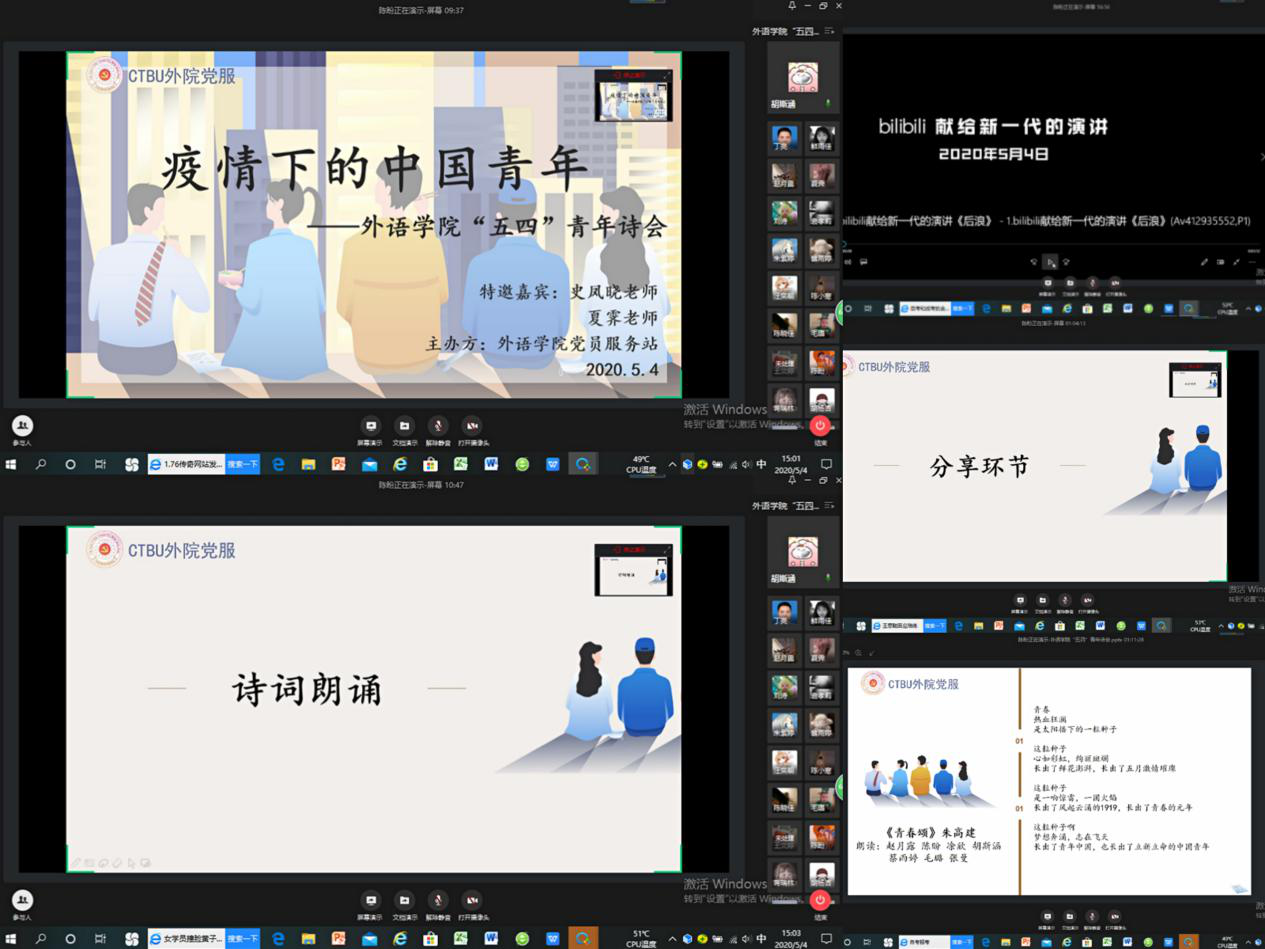1265x949 pixels.
Task: Click 文档演示 icon below the 诗词朗诵 slide
Action: coord(404,902)
